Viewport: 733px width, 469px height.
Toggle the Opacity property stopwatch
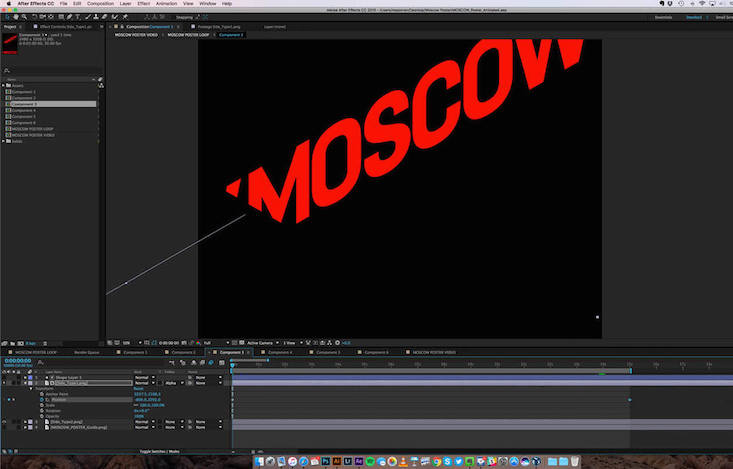(x=42, y=416)
